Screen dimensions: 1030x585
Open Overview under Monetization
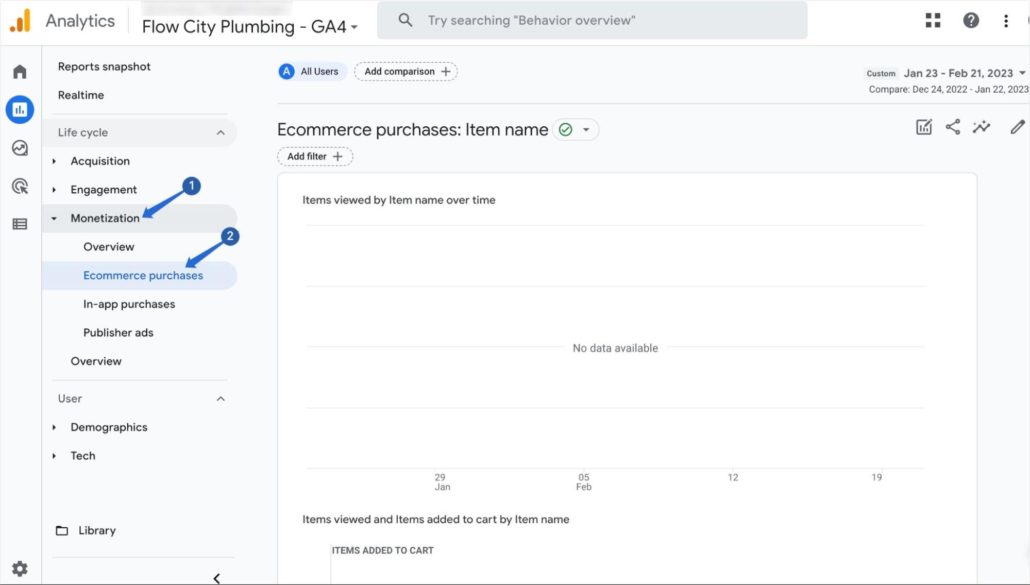click(x=108, y=247)
